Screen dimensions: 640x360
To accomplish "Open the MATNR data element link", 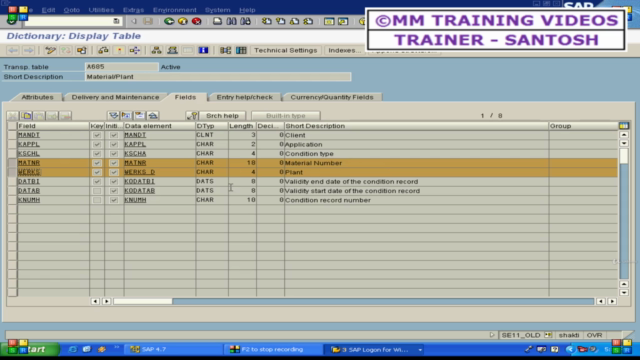I will (x=135, y=163).
